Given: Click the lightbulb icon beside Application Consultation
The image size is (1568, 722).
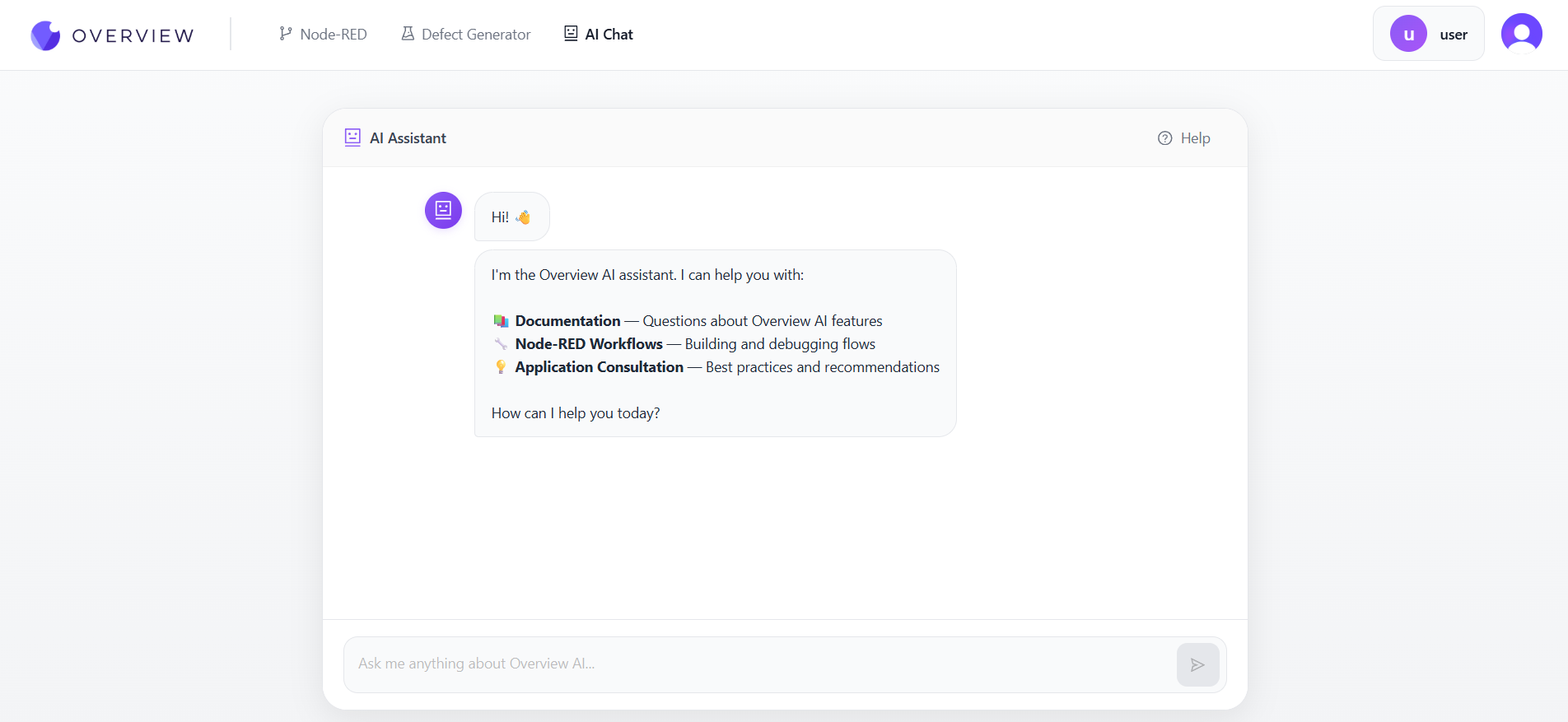Looking at the screenshot, I should coord(501,367).
